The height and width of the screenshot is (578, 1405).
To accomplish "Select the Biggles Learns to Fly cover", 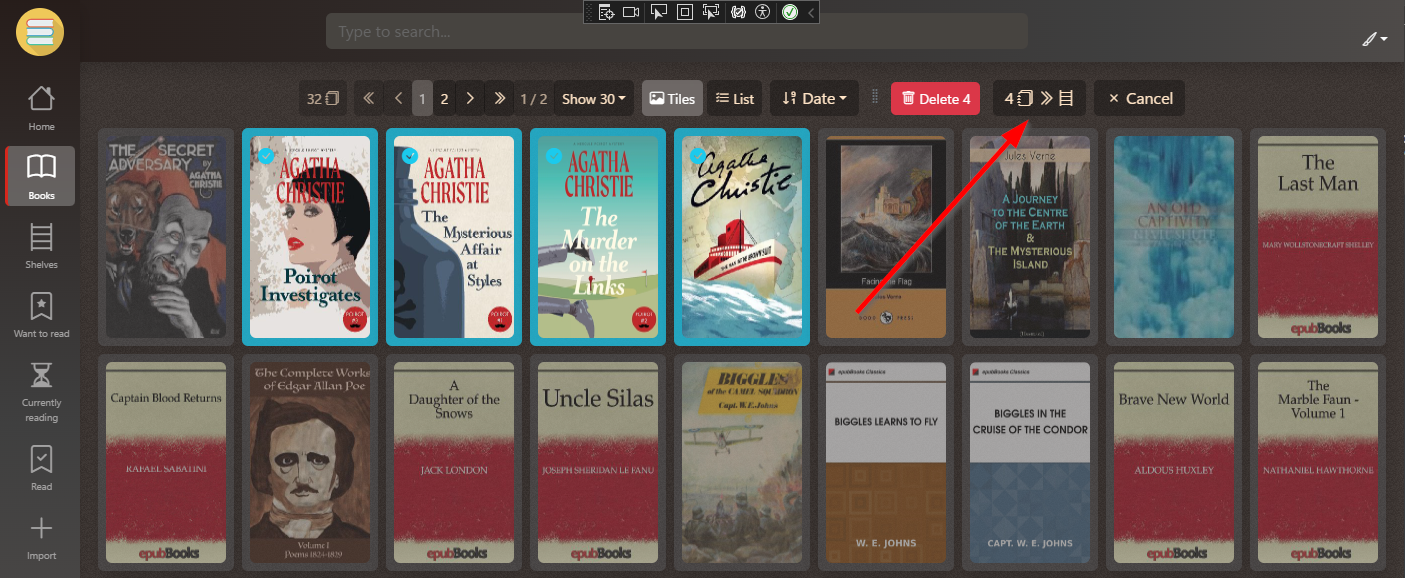I will coord(886,463).
